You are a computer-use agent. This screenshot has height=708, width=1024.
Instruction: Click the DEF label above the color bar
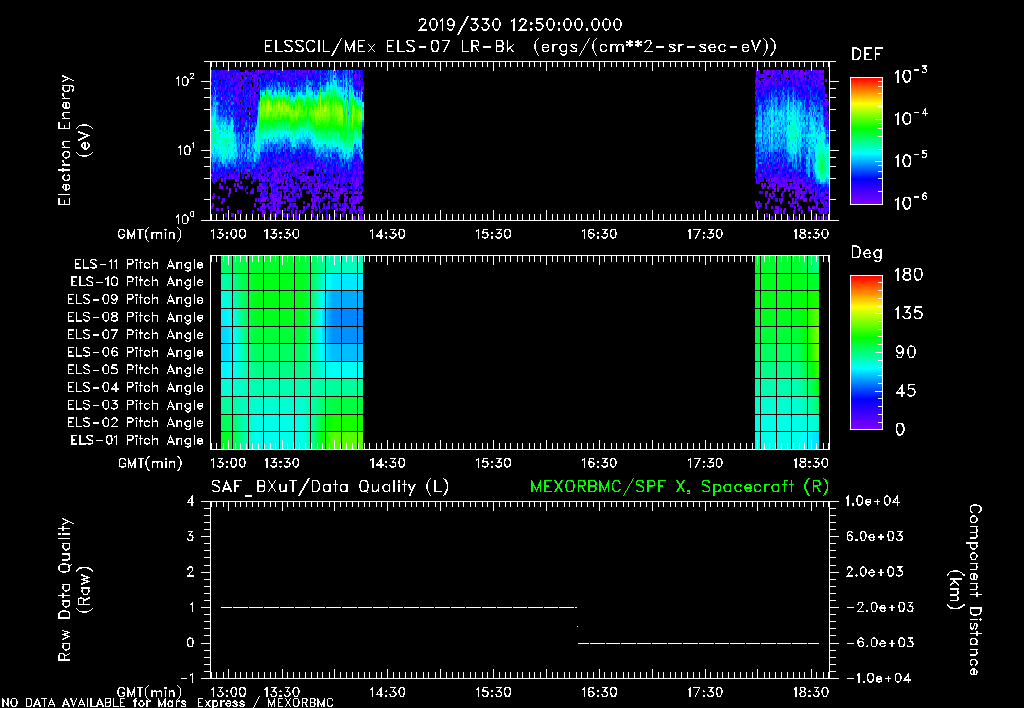pyautogui.click(x=867, y=55)
